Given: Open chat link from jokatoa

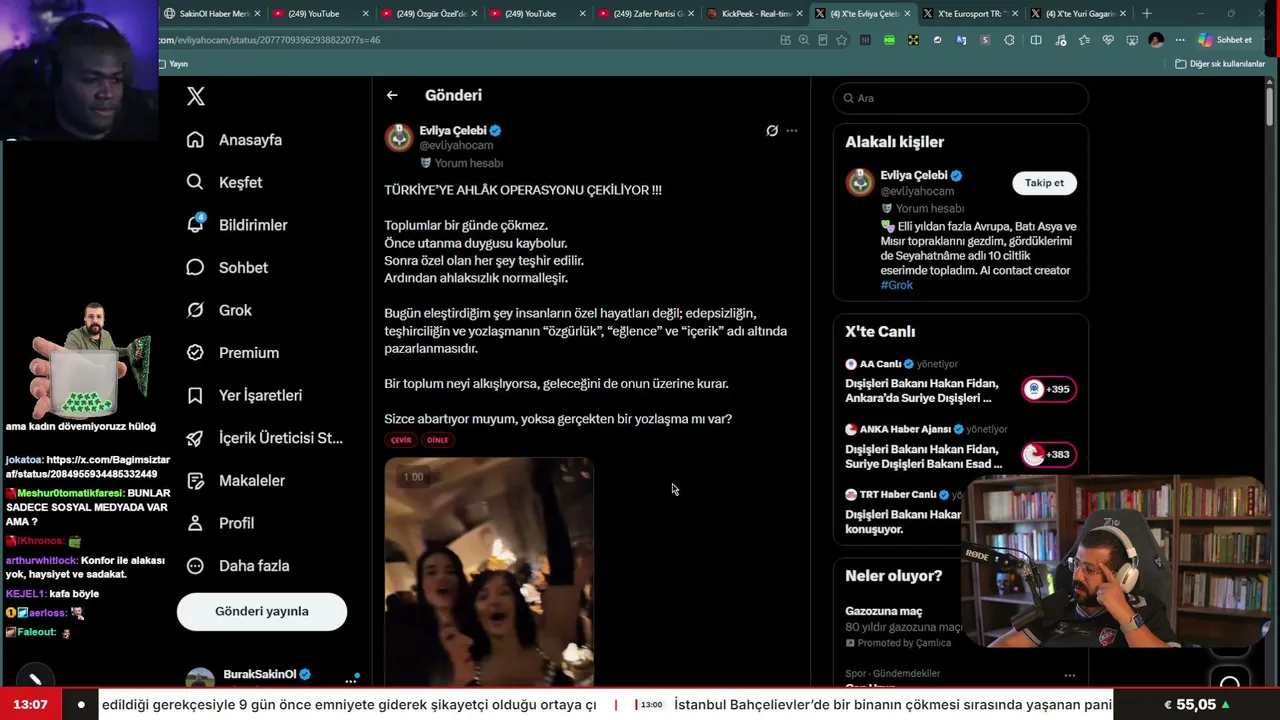Looking at the screenshot, I should pos(88,467).
